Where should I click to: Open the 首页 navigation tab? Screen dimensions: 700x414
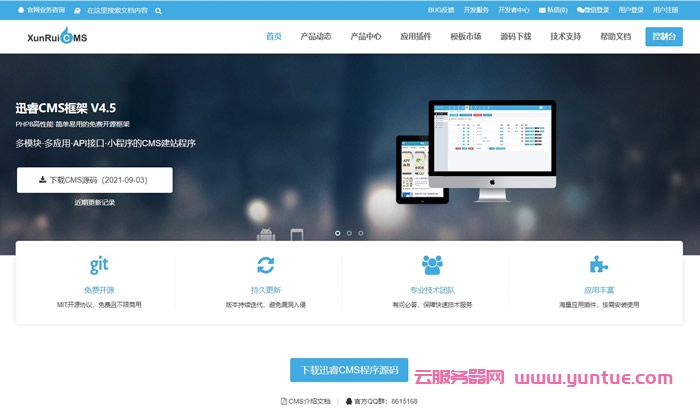[x=274, y=37]
